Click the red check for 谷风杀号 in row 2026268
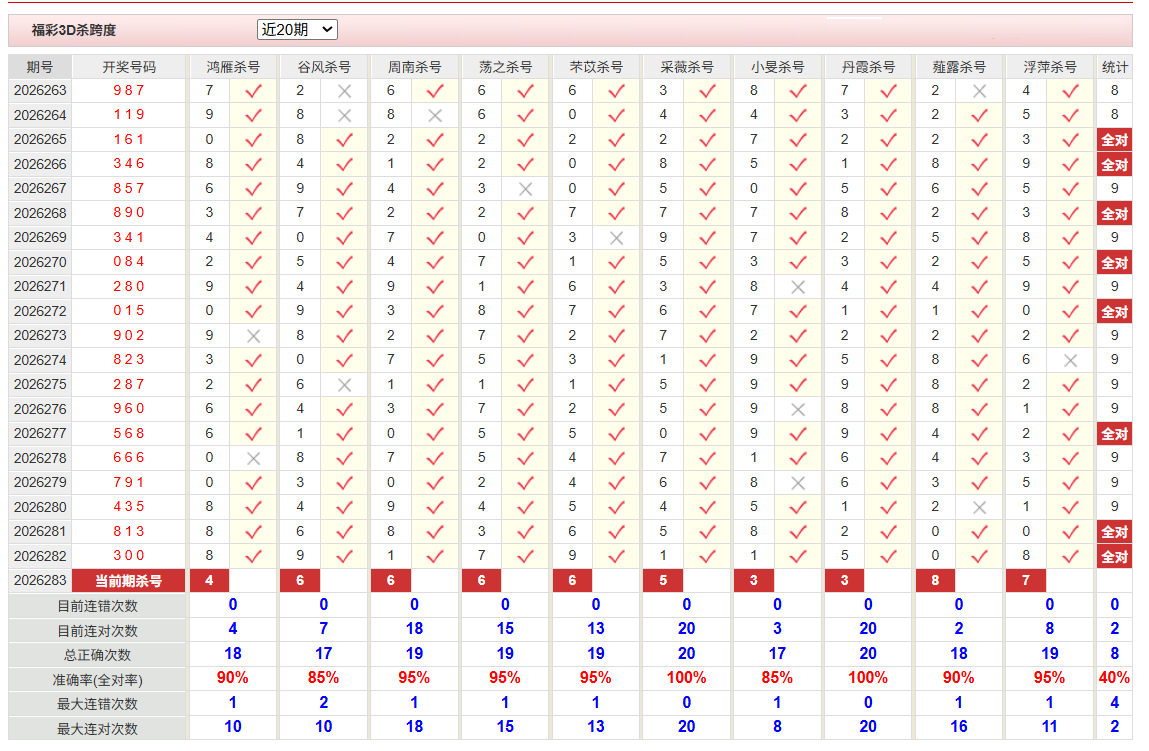Screen dimensions: 1149x751 [x=344, y=214]
